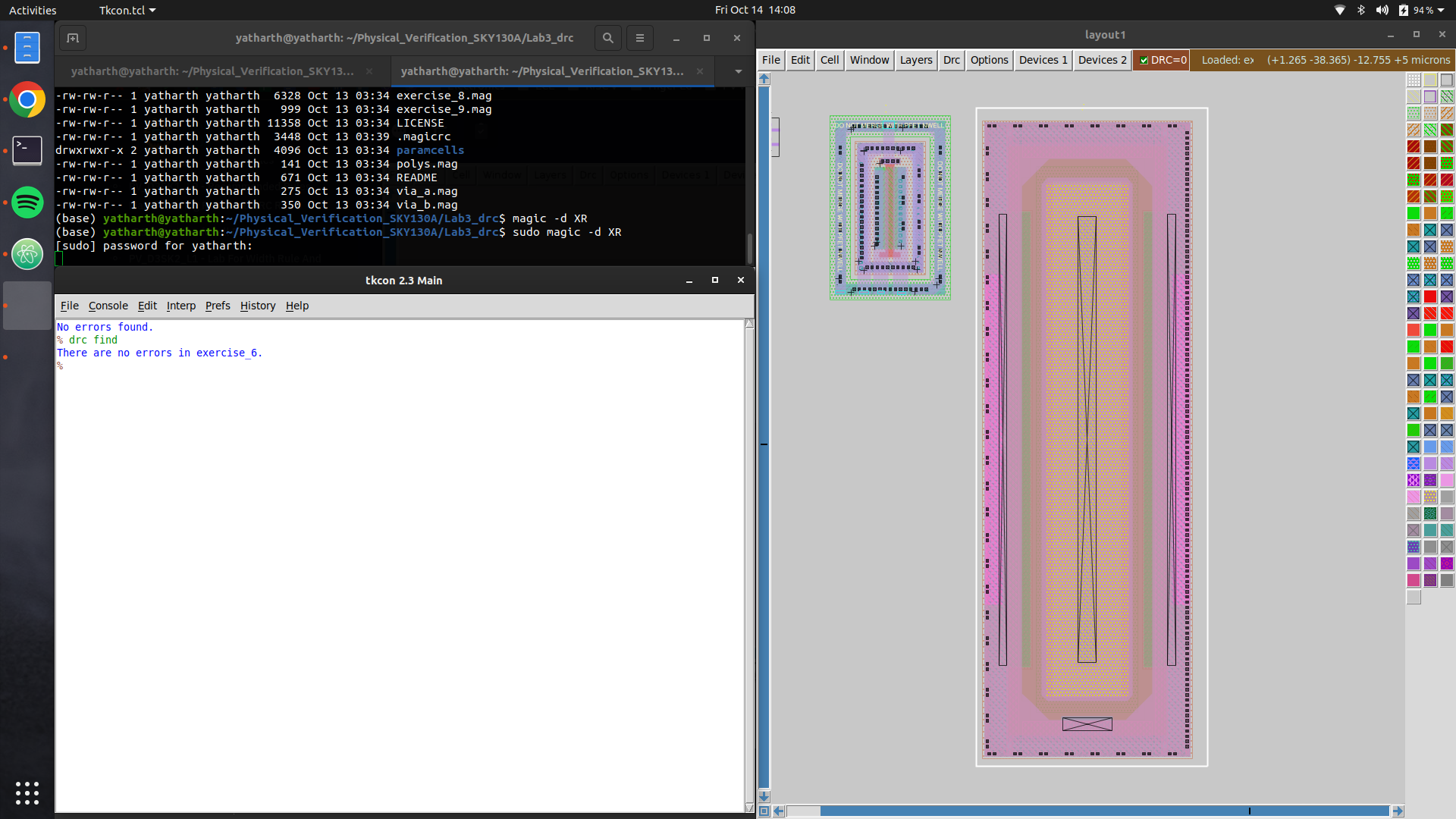Click the scroll-down arrow in layout1 window
The image size is (1456, 819).
click(x=764, y=797)
